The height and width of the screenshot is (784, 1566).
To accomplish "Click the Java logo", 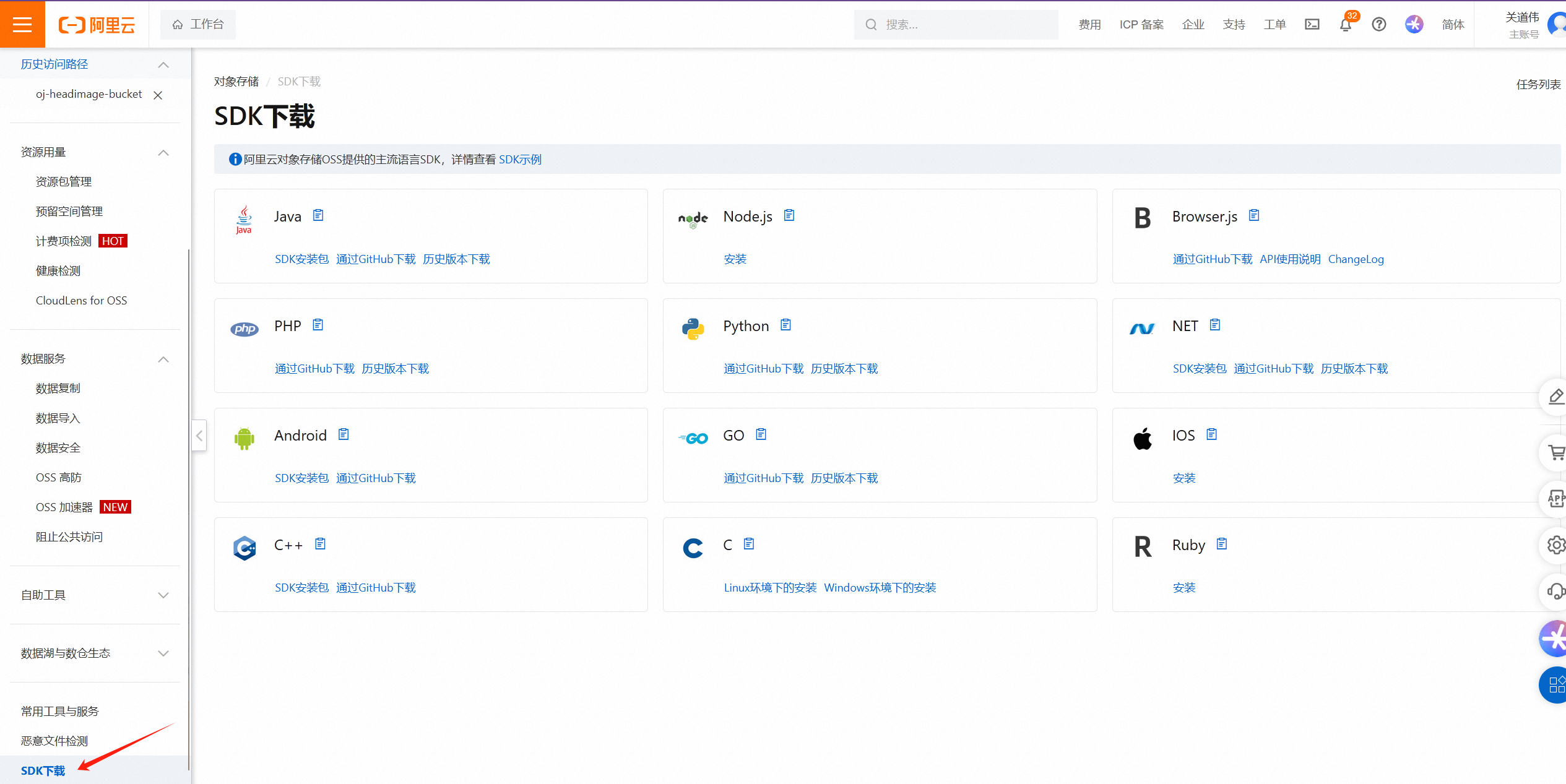I will click(x=244, y=220).
